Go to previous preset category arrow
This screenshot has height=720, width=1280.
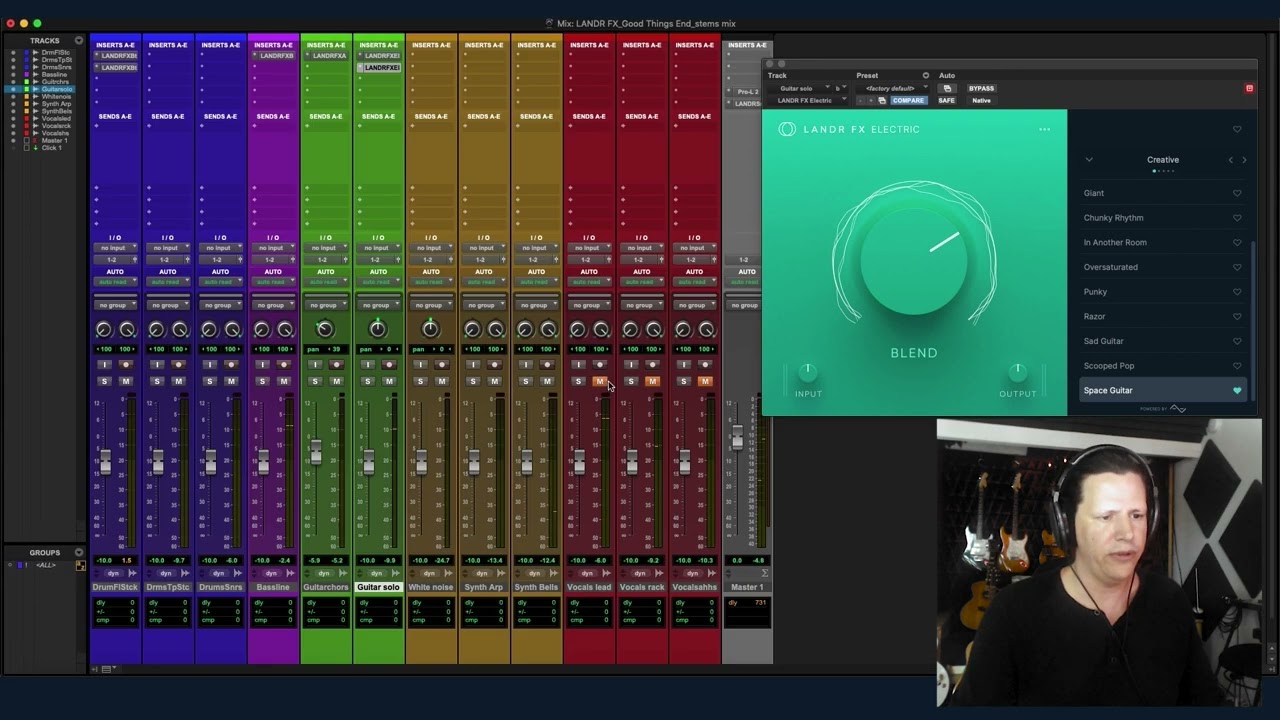pos(1231,160)
